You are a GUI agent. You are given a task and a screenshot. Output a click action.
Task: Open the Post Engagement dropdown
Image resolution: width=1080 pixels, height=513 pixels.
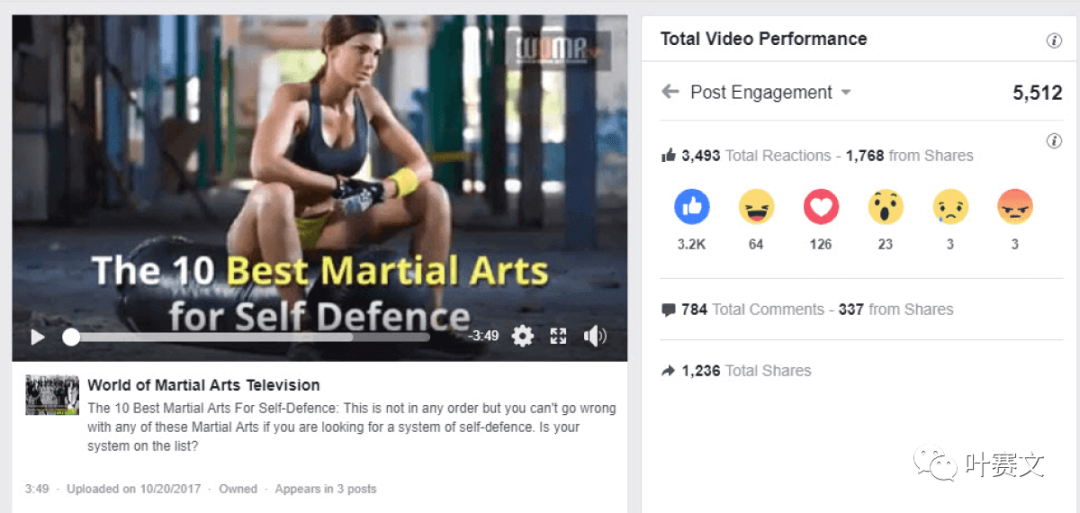click(x=771, y=92)
